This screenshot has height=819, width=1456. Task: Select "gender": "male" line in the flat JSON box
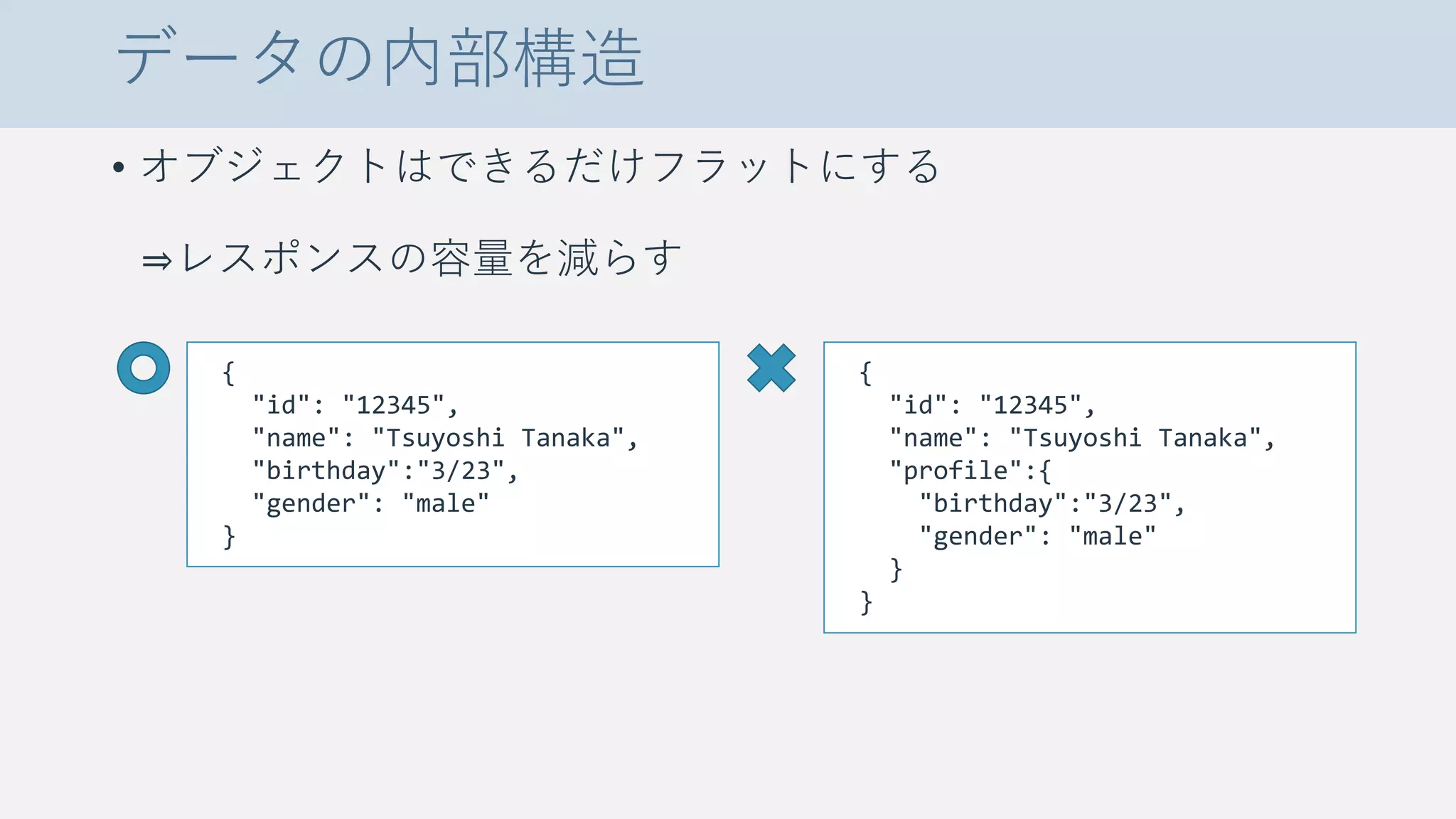pyautogui.click(x=370, y=504)
